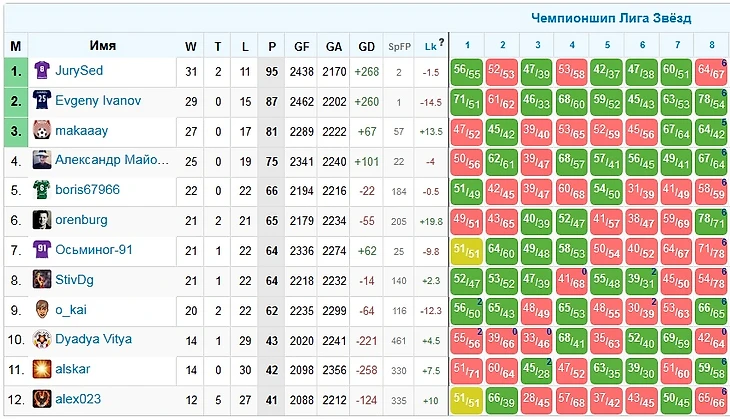The image size is (730, 419).
Task: Click Dyadya Vitya's soccer ball avatar
Action: 41,339
